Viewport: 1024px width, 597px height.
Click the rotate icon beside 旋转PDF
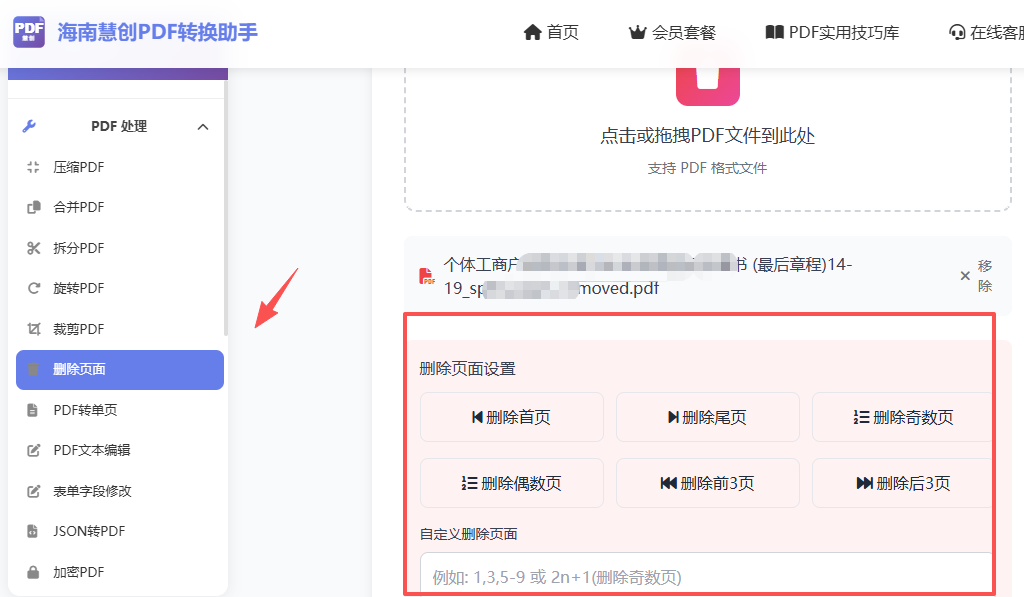tap(33, 288)
